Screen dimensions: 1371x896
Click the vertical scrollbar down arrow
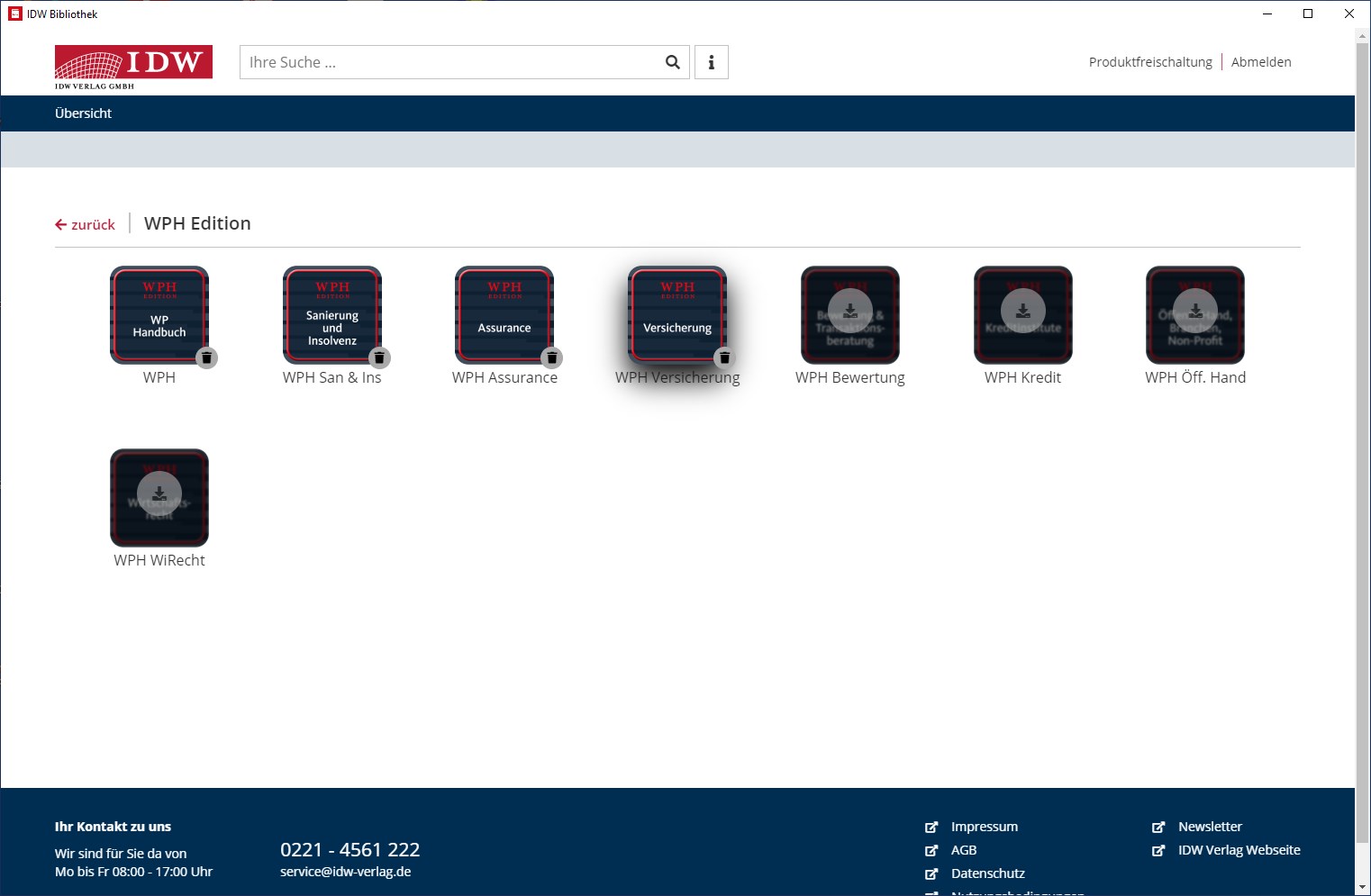coord(1362,888)
